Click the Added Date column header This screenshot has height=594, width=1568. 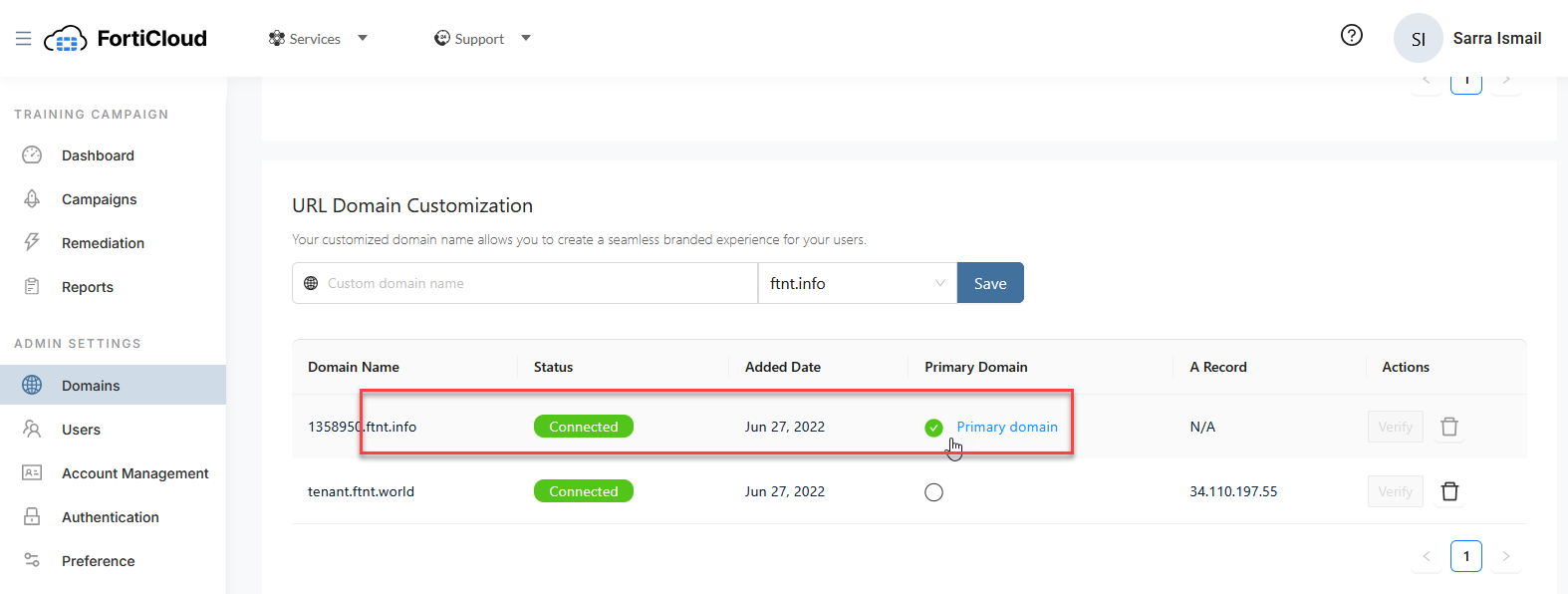tap(783, 367)
